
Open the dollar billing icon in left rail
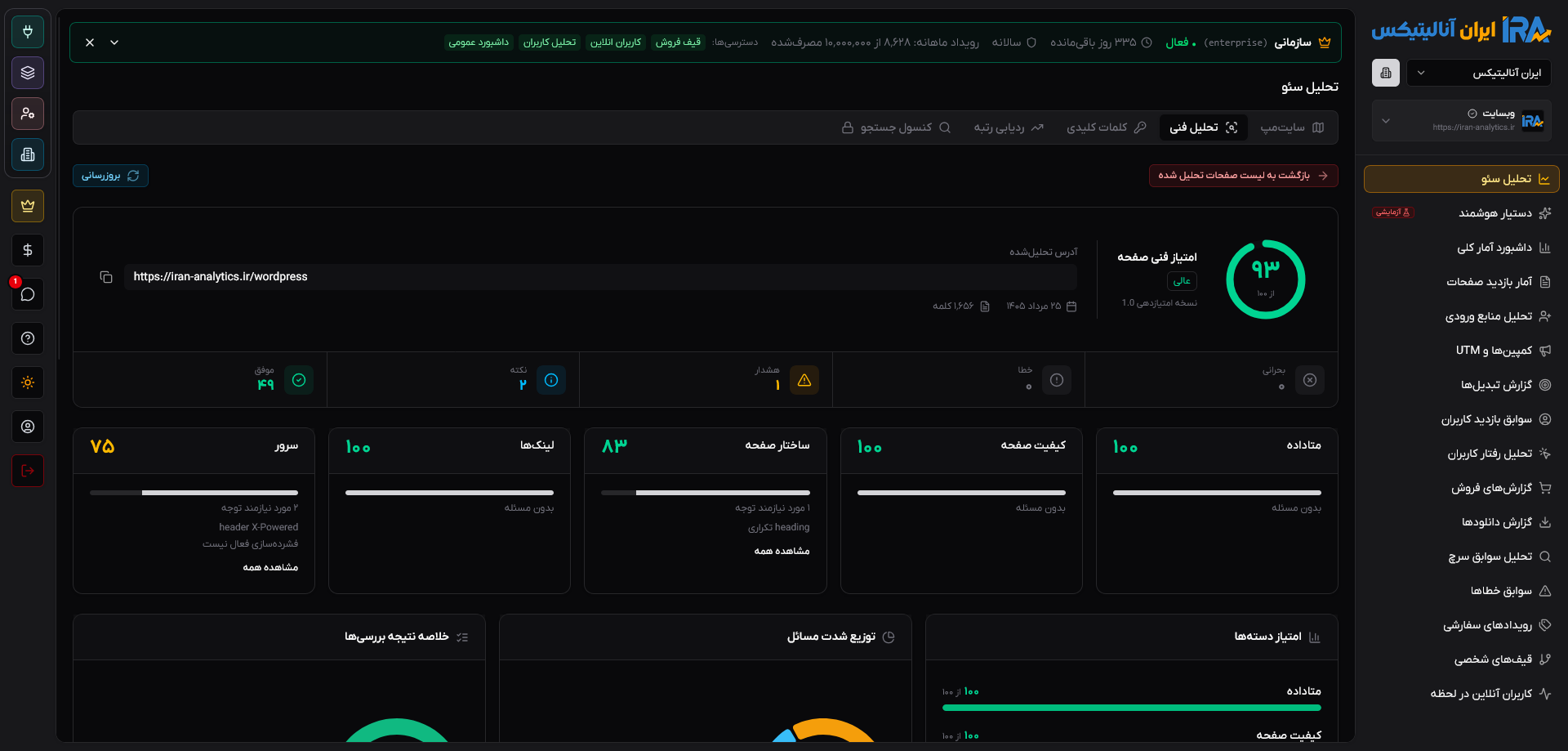point(28,250)
